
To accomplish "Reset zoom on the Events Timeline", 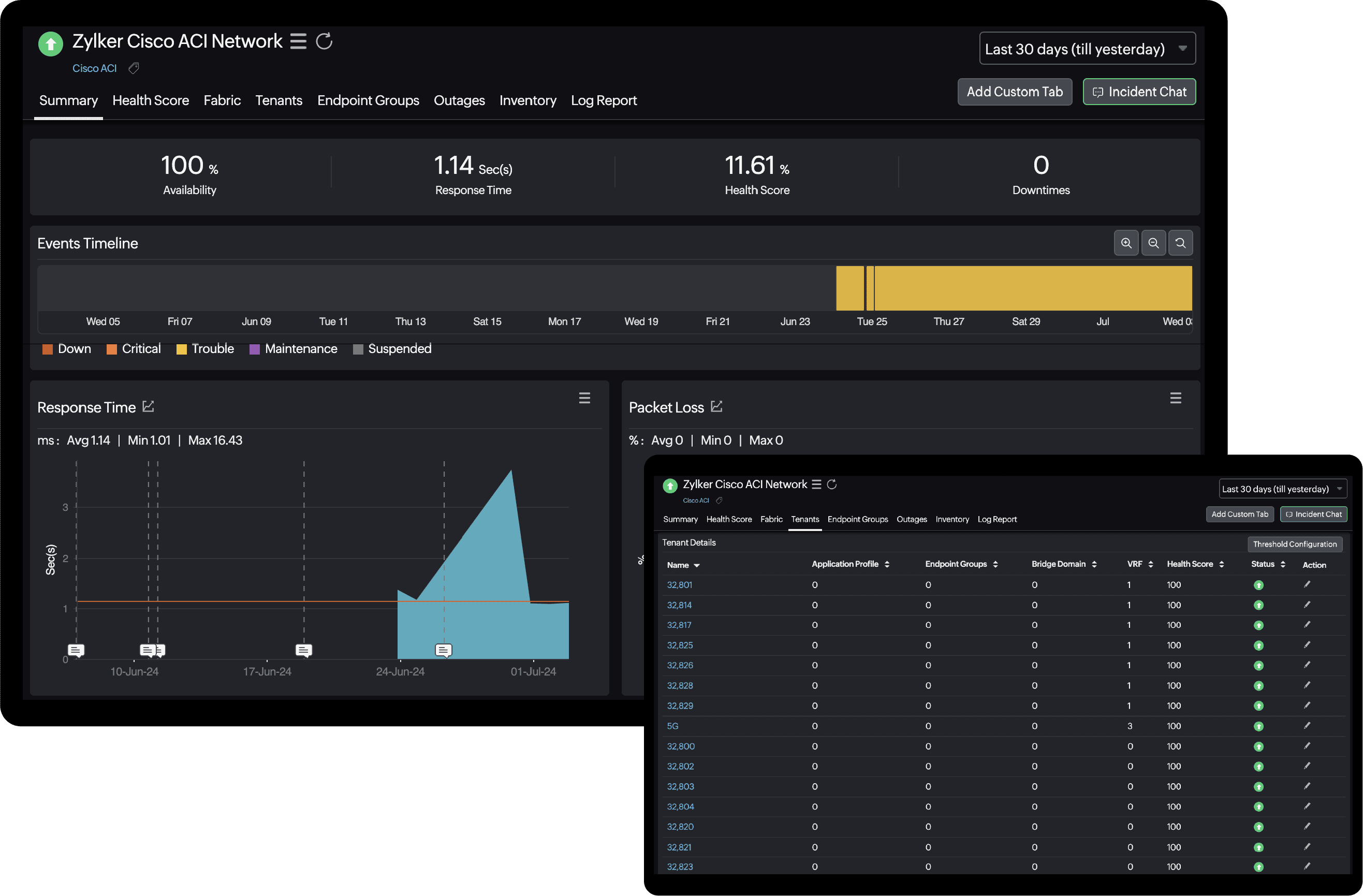I will click(1180, 243).
